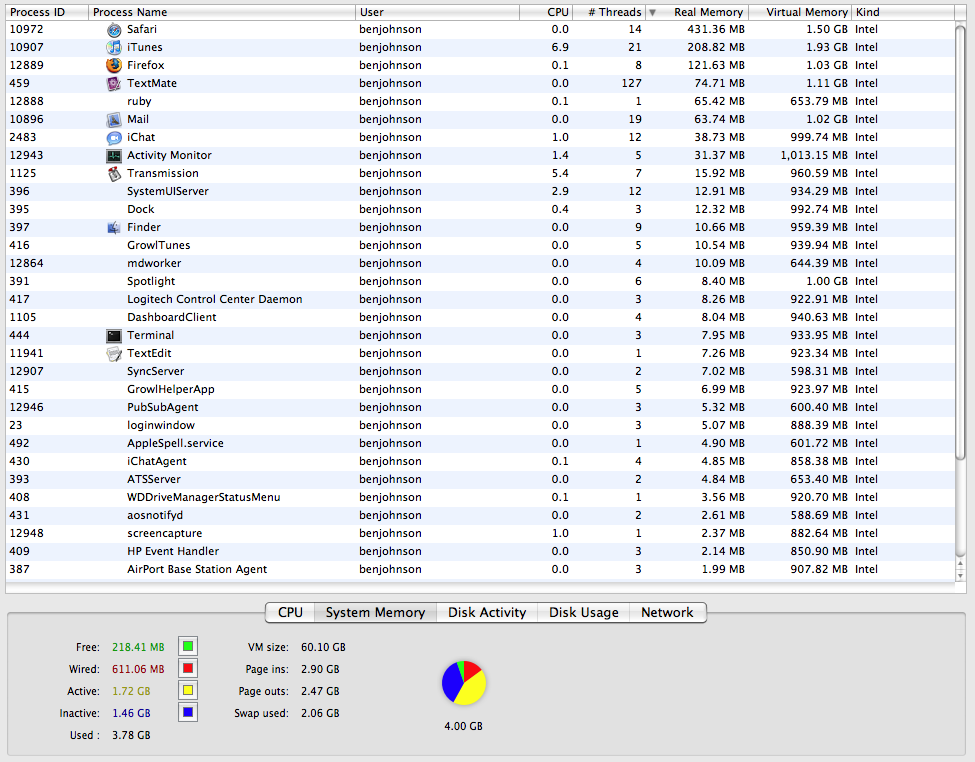975x762 pixels.
Task: Select the Dock process row
Action: [480, 210]
